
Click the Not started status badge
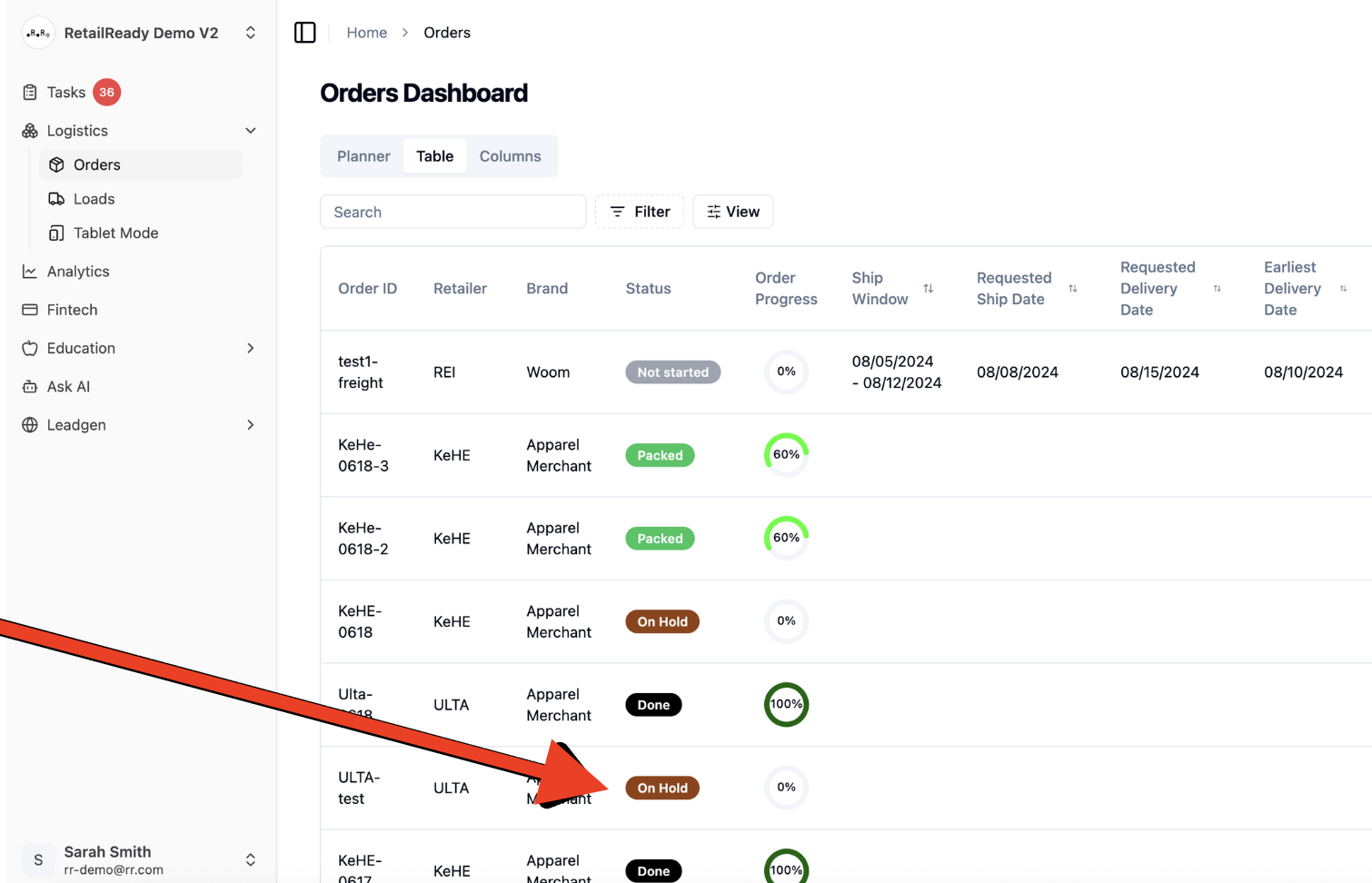click(x=673, y=372)
